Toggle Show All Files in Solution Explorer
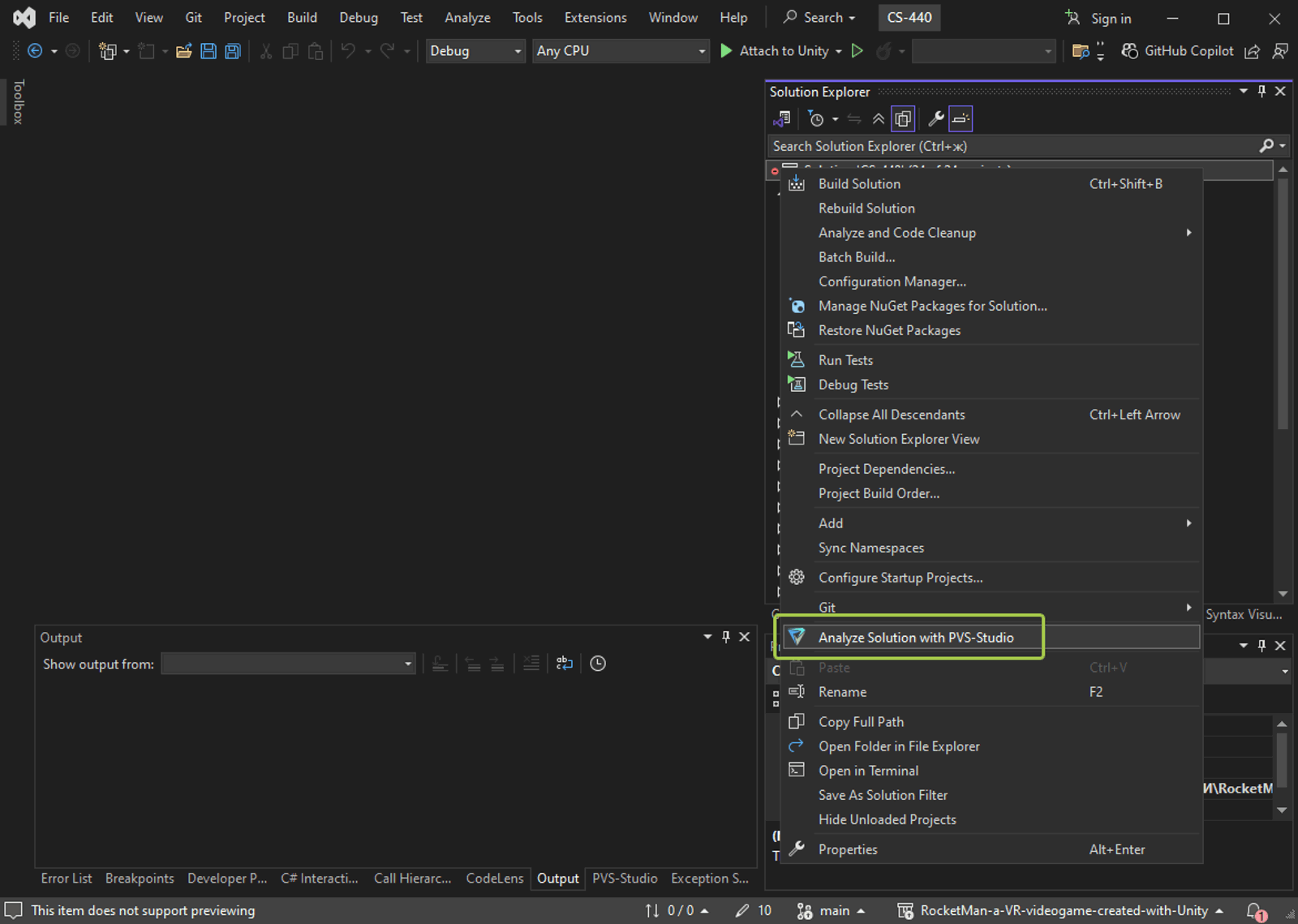The height and width of the screenshot is (924, 1298). pos(903,119)
